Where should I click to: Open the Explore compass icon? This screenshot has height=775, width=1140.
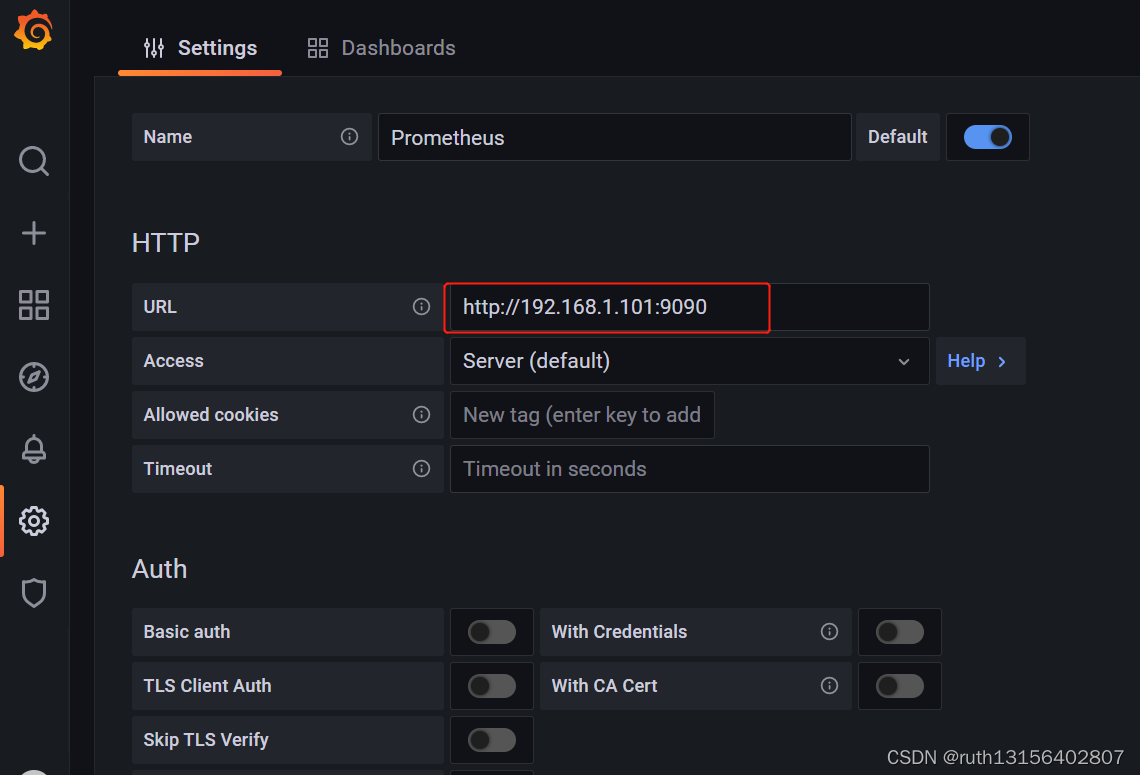33,377
